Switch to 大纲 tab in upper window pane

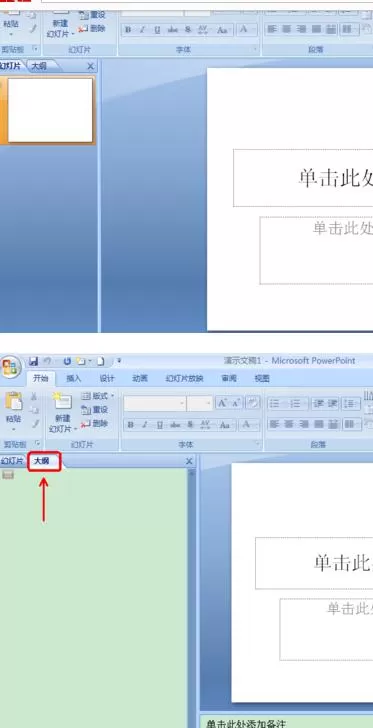tap(39, 66)
